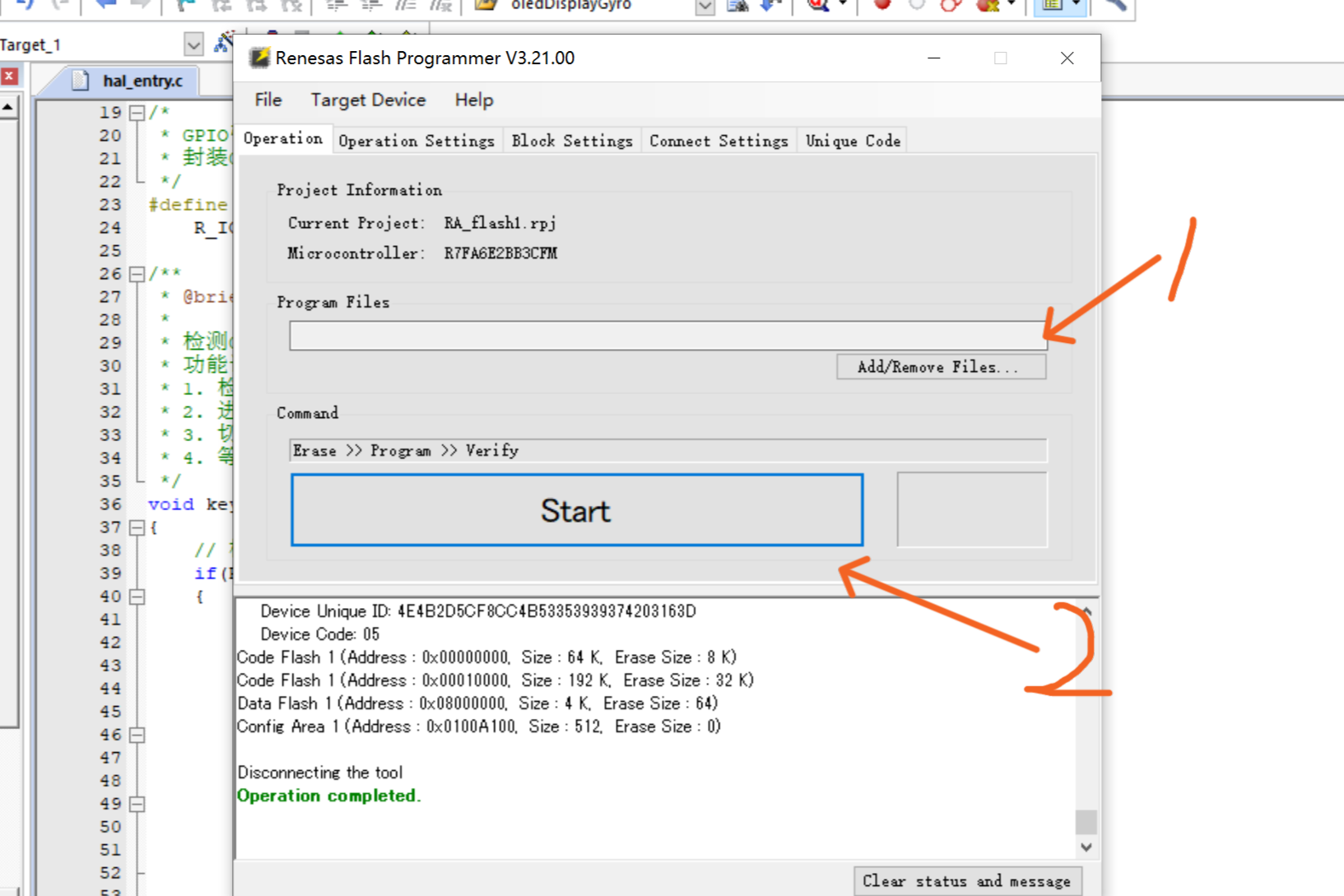Screen dimensions: 1344x896
Task: Click the Renesas Flash Programmer title icon
Action: (x=259, y=58)
